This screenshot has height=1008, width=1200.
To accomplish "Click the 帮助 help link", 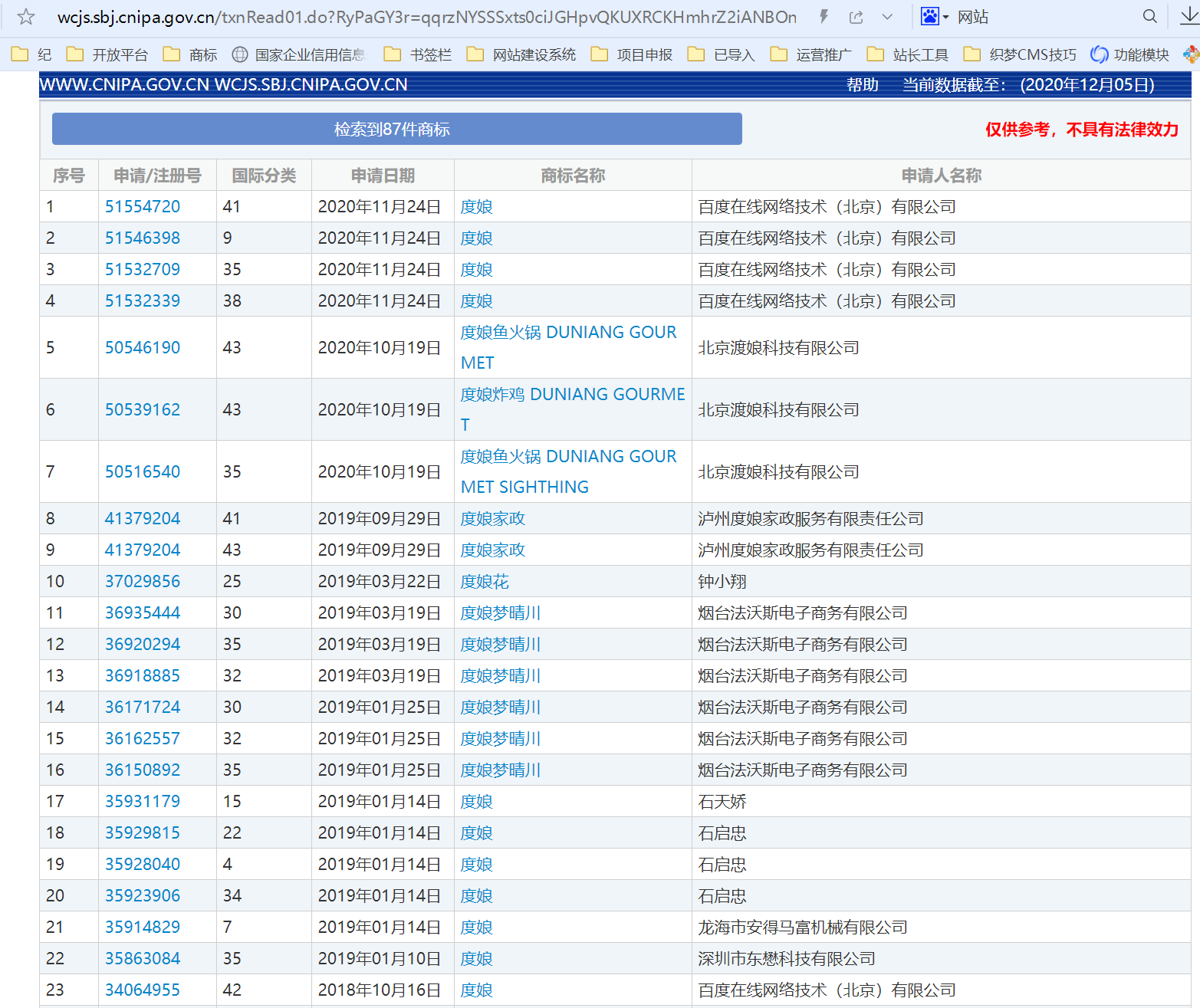I will tap(862, 85).
